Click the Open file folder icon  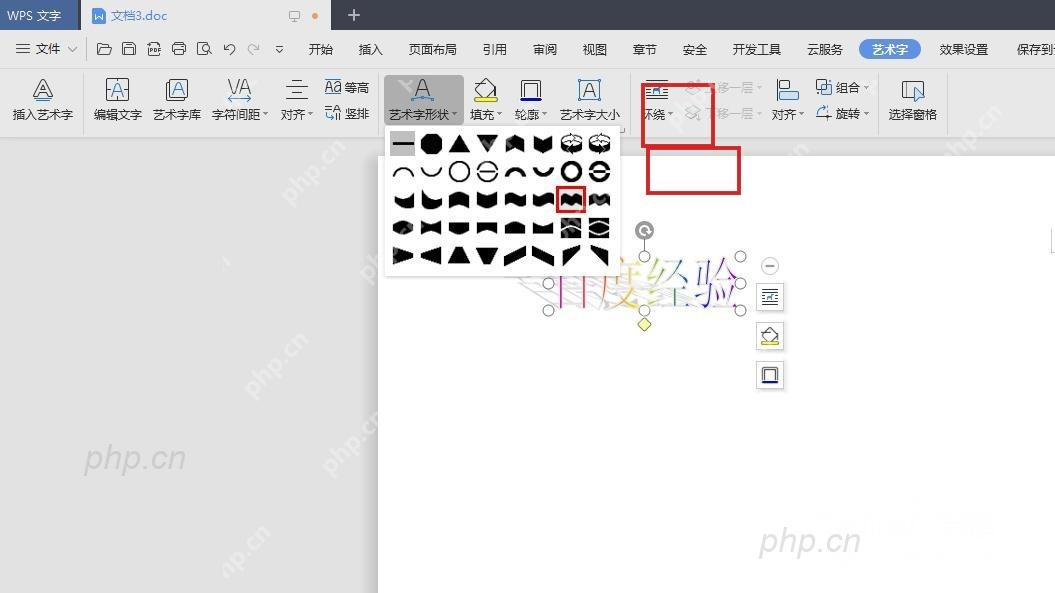tap(104, 49)
